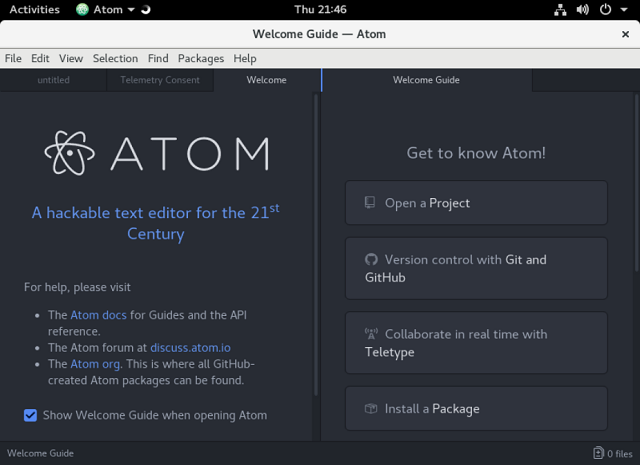Close the Atom window

[625, 34]
